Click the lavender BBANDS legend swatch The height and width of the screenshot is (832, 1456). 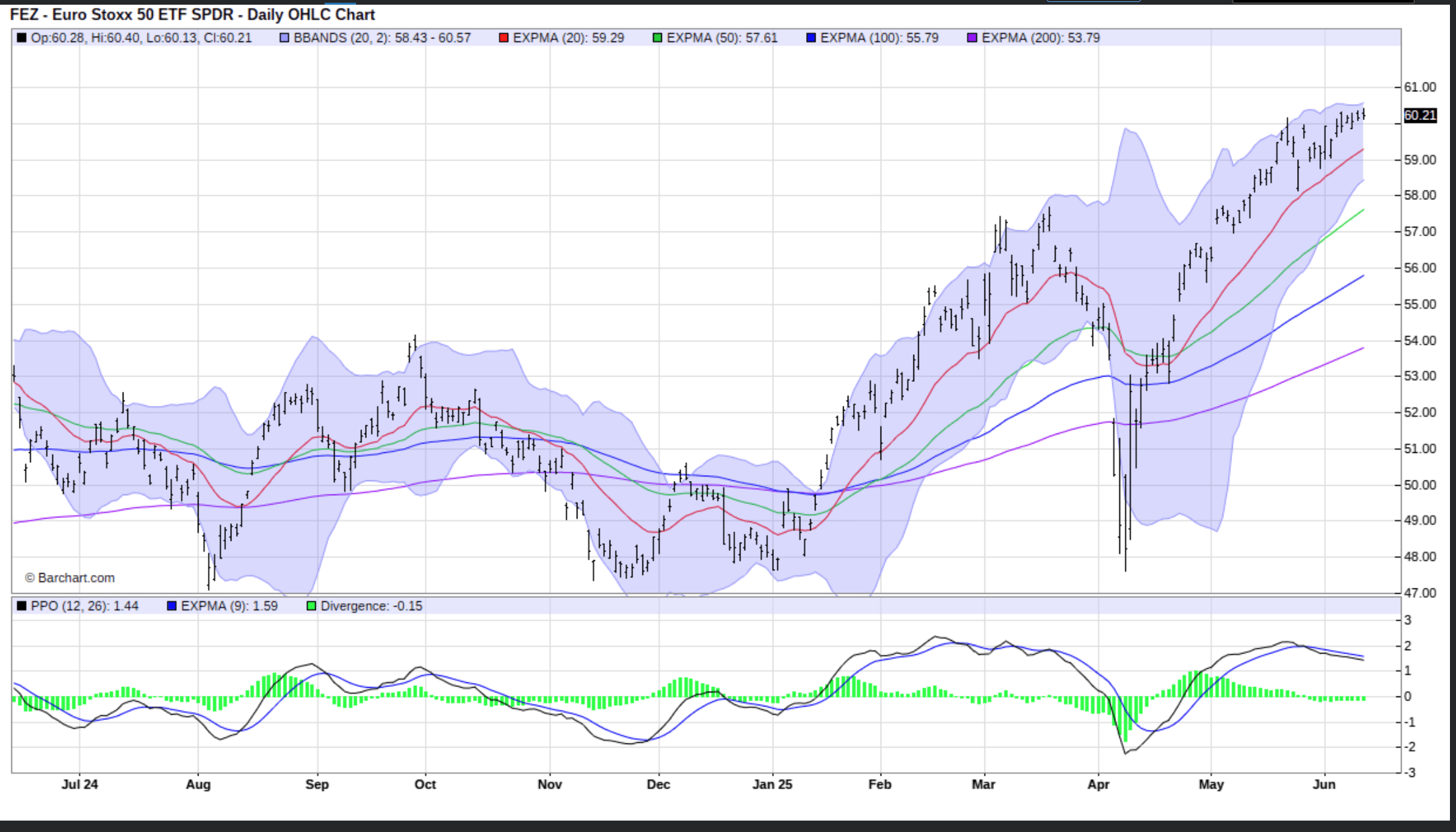point(284,38)
